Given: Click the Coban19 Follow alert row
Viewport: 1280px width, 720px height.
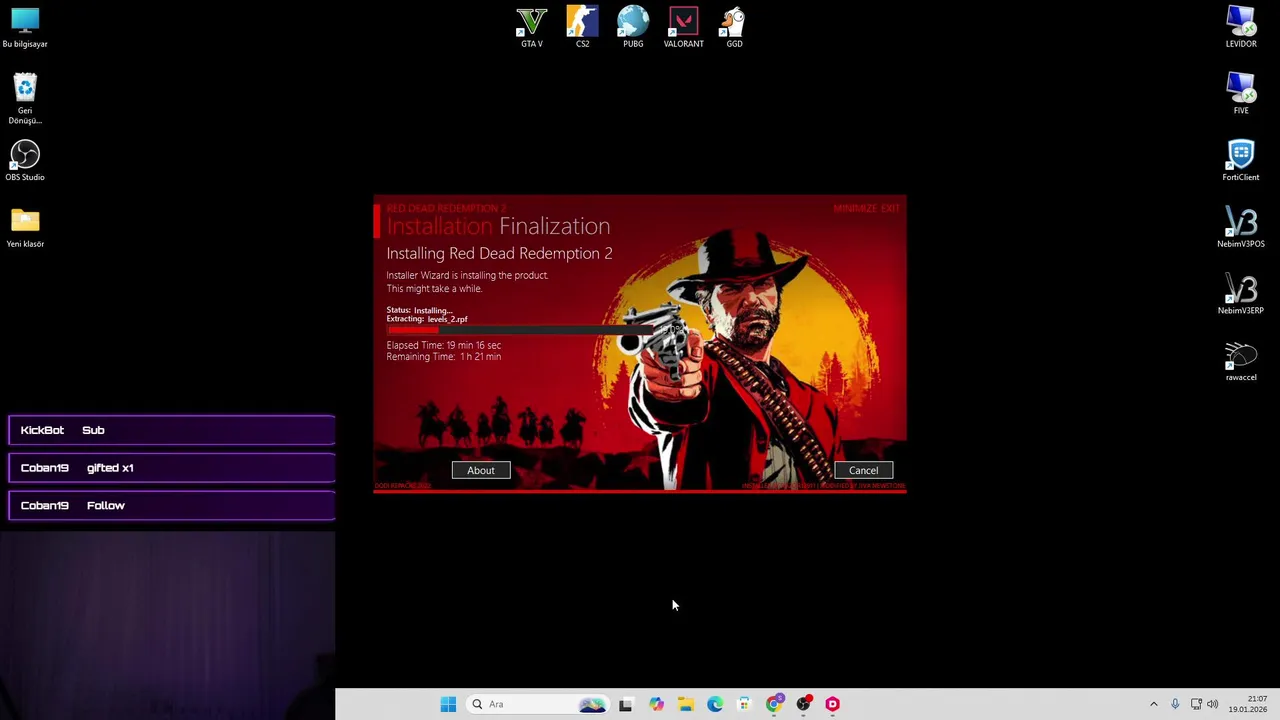Looking at the screenshot, I should point(172,506).
